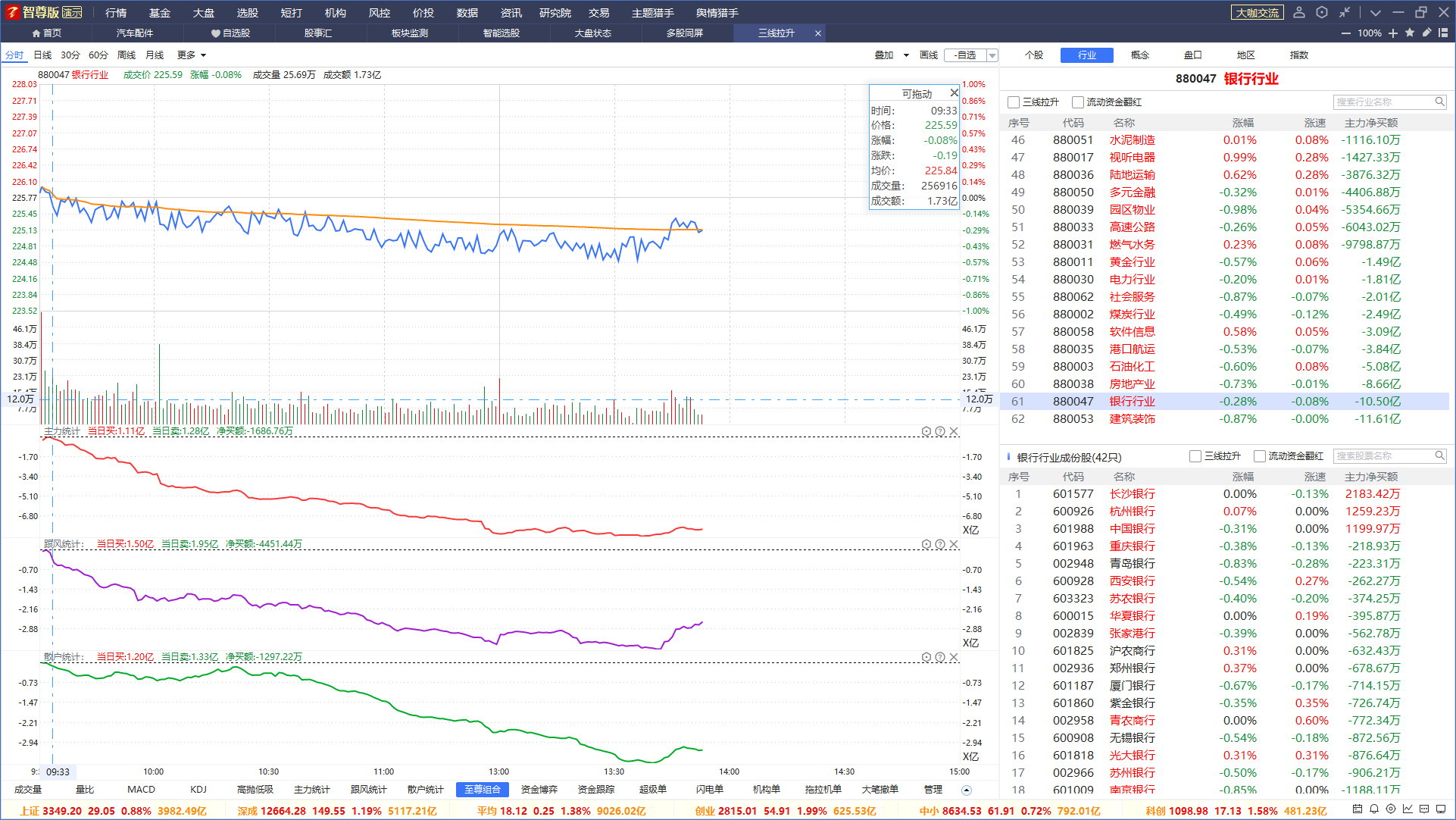Open the line chart icon in status bar
Image resolution: width=1456 pixels, height=820 pixels.
(1408, 809)
